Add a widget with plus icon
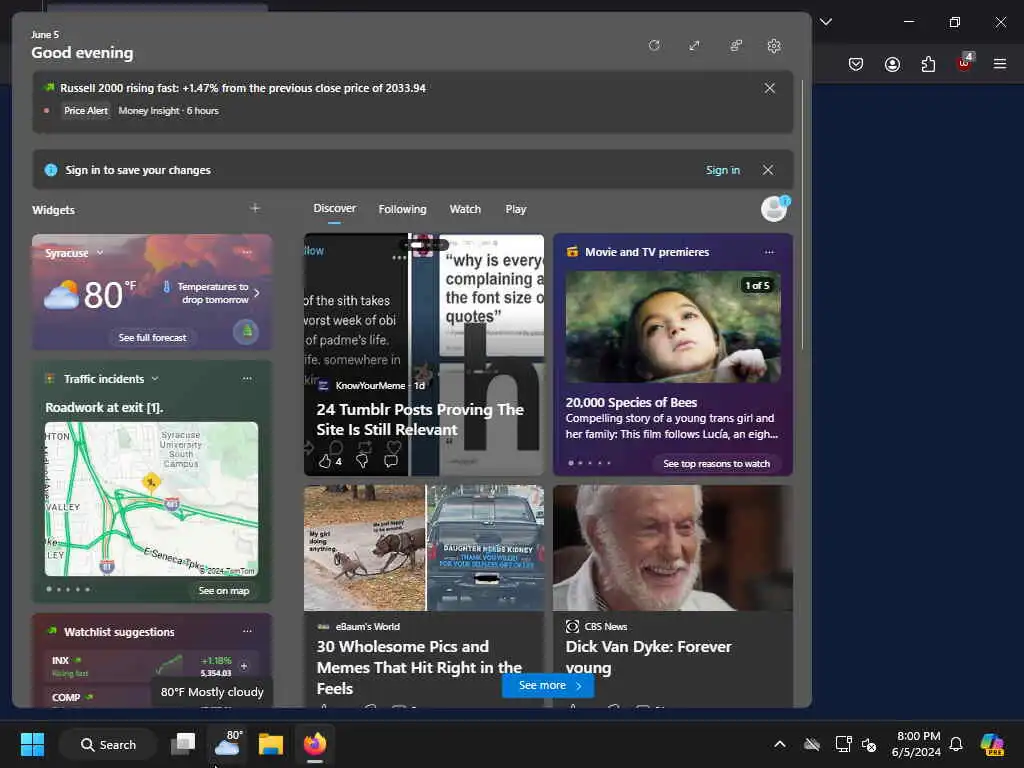This screenshot has width=1024, height=768. coord(255,208)
